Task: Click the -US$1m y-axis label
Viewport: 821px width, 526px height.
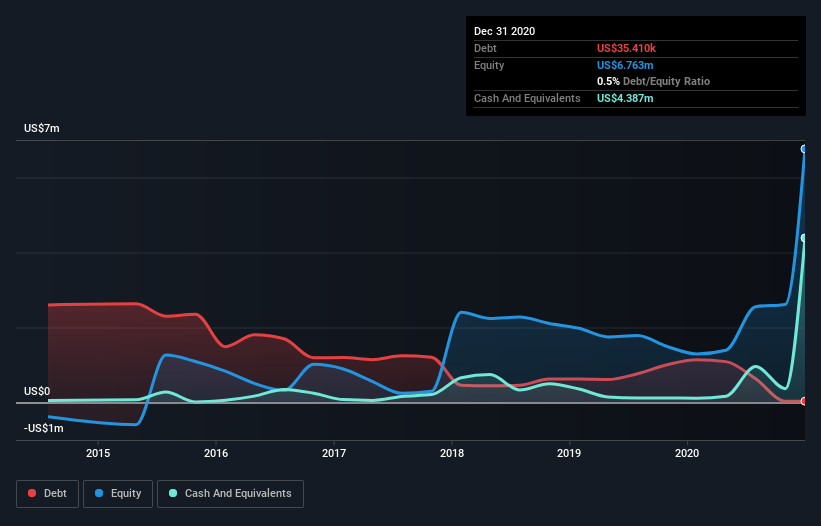Action: point(44,429)
